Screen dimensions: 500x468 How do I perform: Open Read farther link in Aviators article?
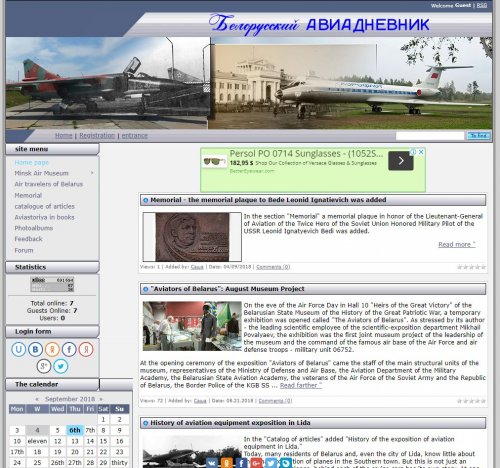(x=301, y=386)
